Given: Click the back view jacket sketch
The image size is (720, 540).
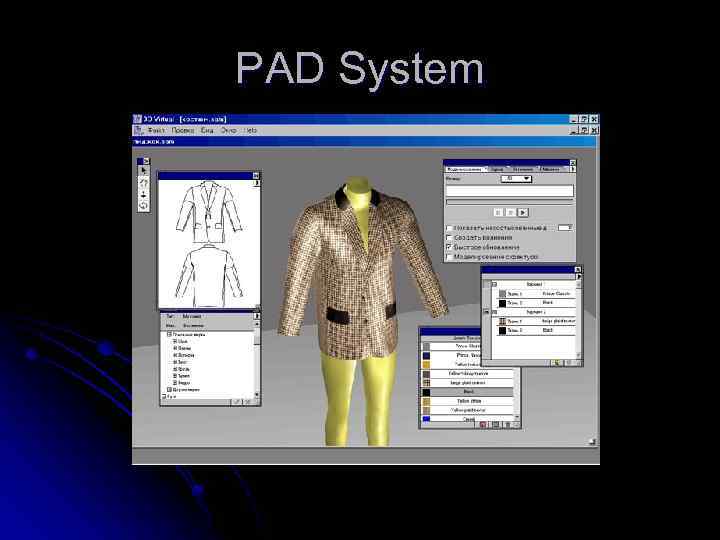Looking at the screenshot, I should pyautogui.click(x=209, y=276).
